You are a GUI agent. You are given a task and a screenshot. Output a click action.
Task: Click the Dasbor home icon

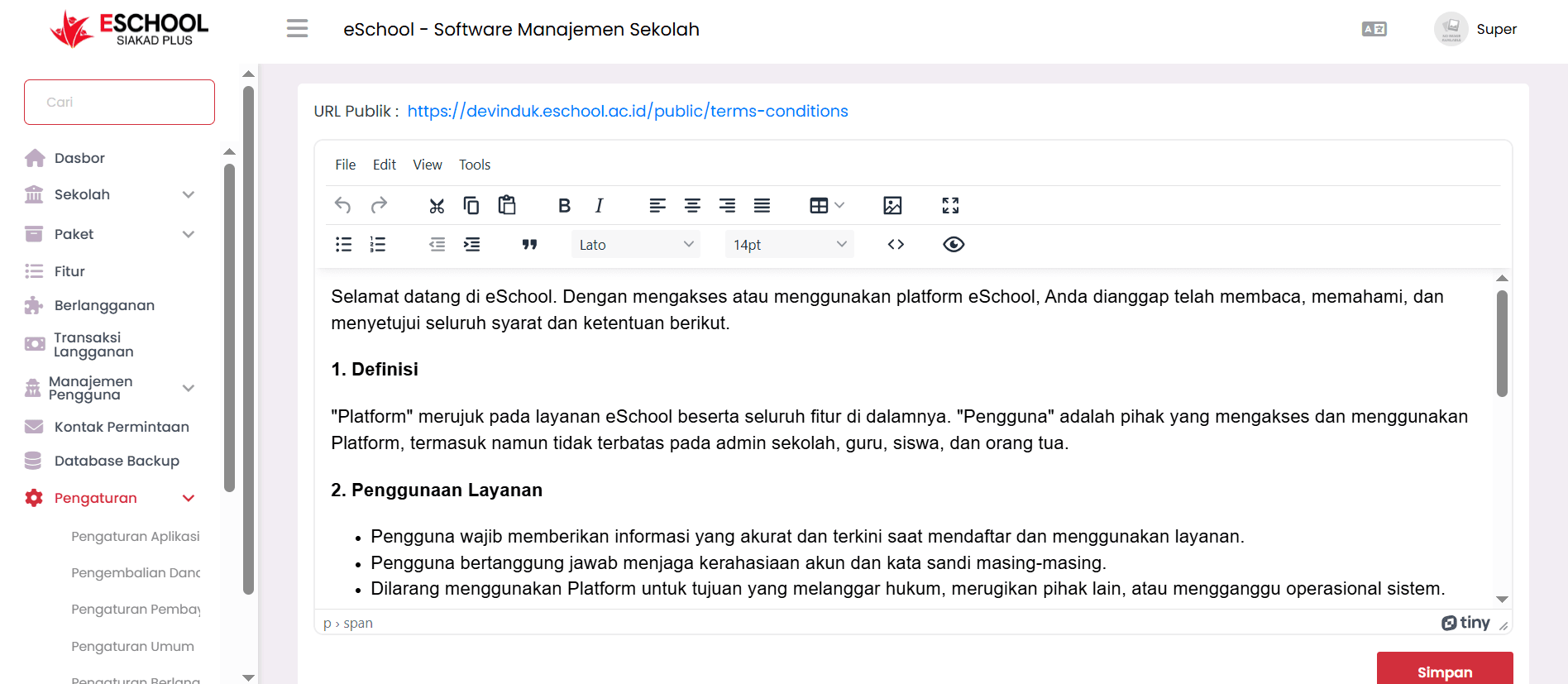[x=35, y=158]
